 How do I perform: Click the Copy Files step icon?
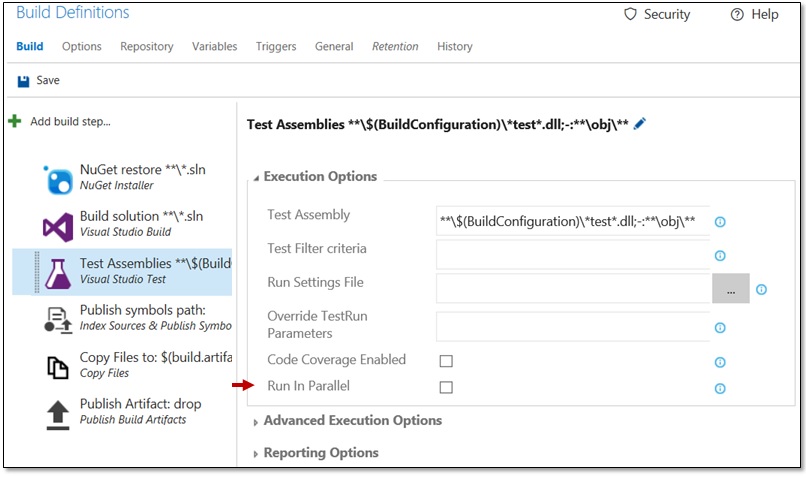coord(57,366)
